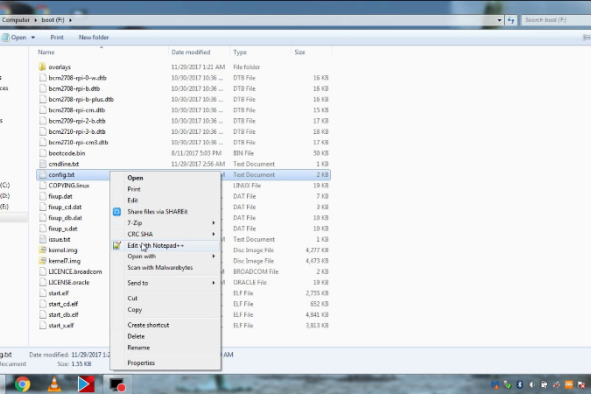Select the overlays folder icon
Screen dimensions: 591x394
(x=42, y=67)
